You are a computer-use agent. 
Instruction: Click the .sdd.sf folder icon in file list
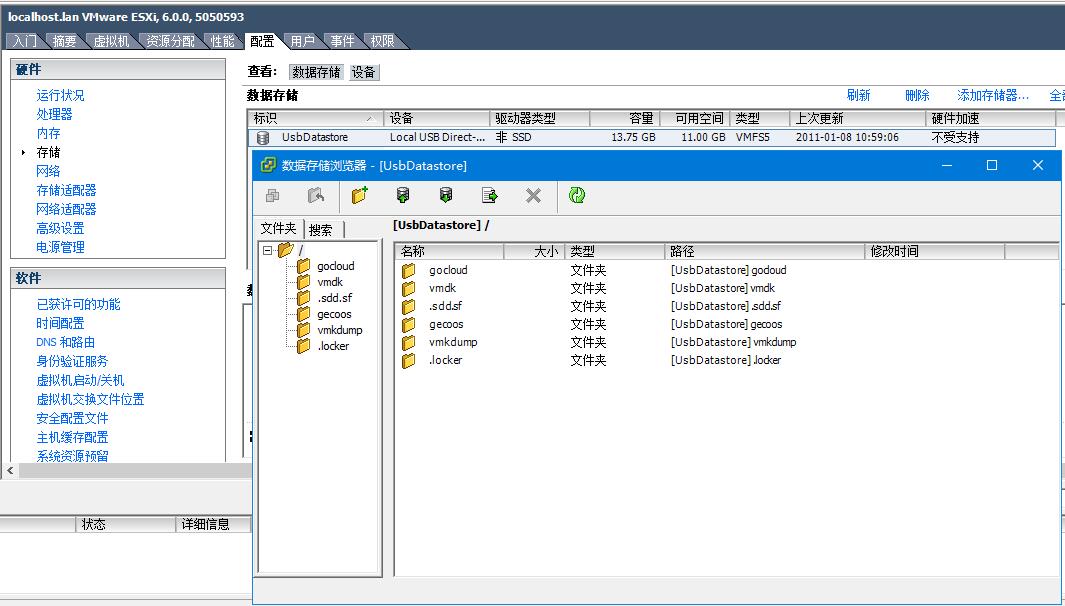click(408, 306)
